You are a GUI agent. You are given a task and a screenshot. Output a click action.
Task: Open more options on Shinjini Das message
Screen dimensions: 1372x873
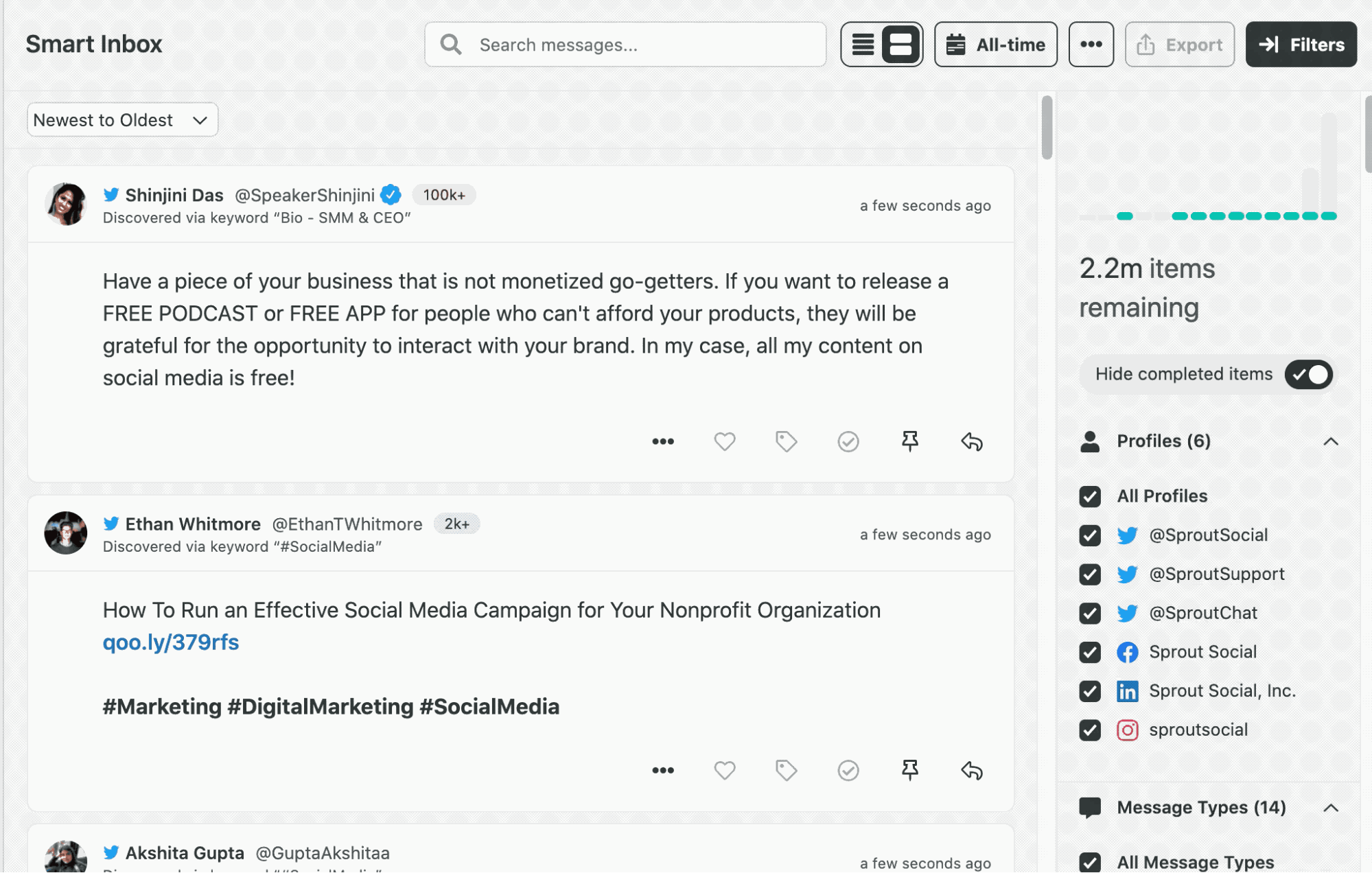click(x=662, y=441)
